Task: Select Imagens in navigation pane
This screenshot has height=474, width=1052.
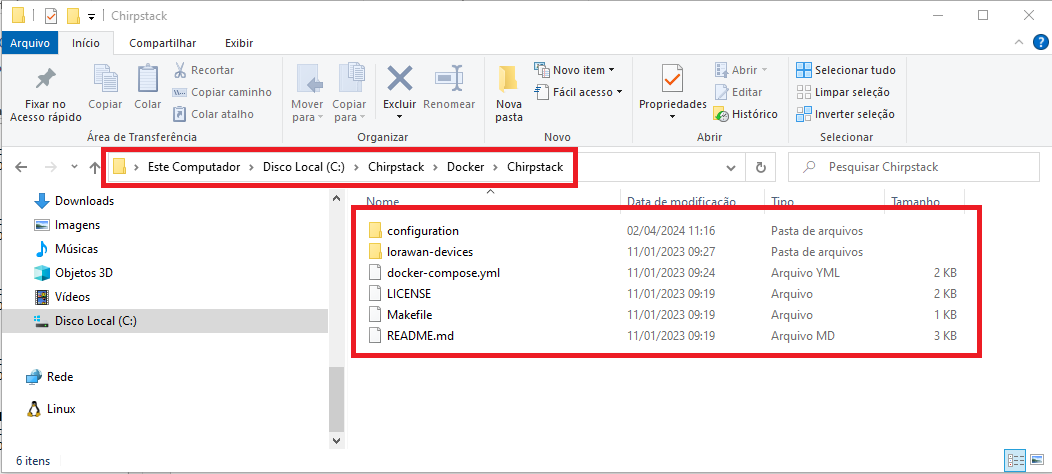Action: [x=67, y=225]
